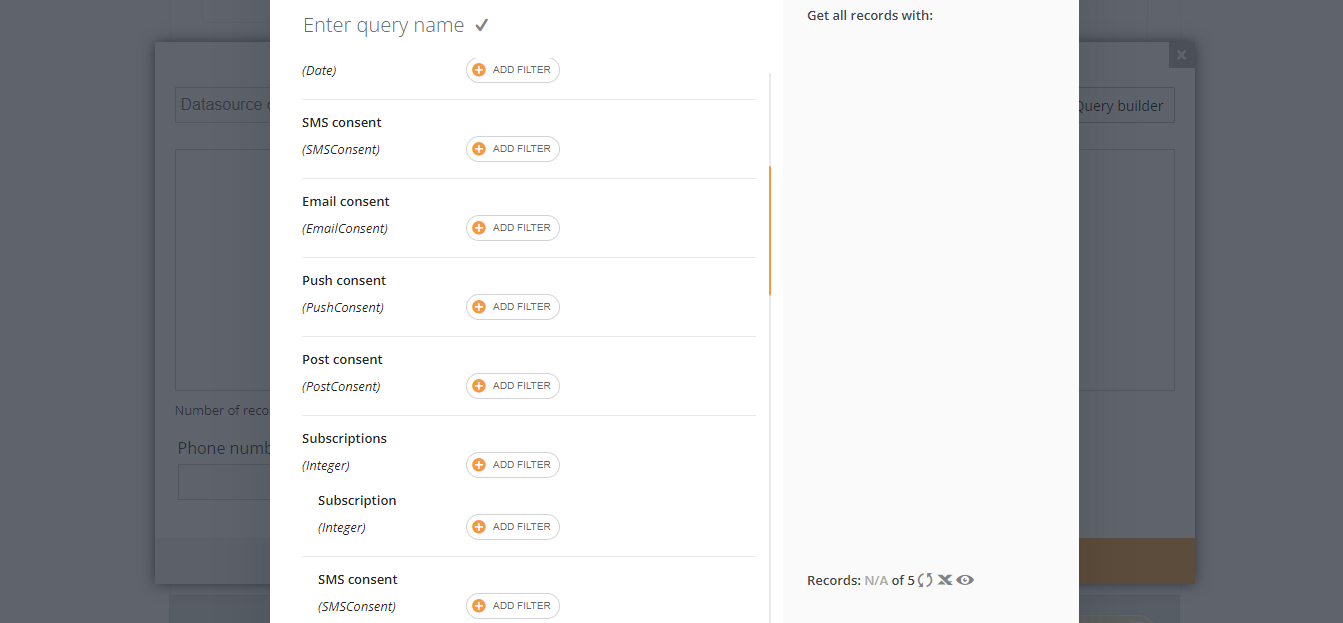Add filter for Post consent

pos(512,386)
